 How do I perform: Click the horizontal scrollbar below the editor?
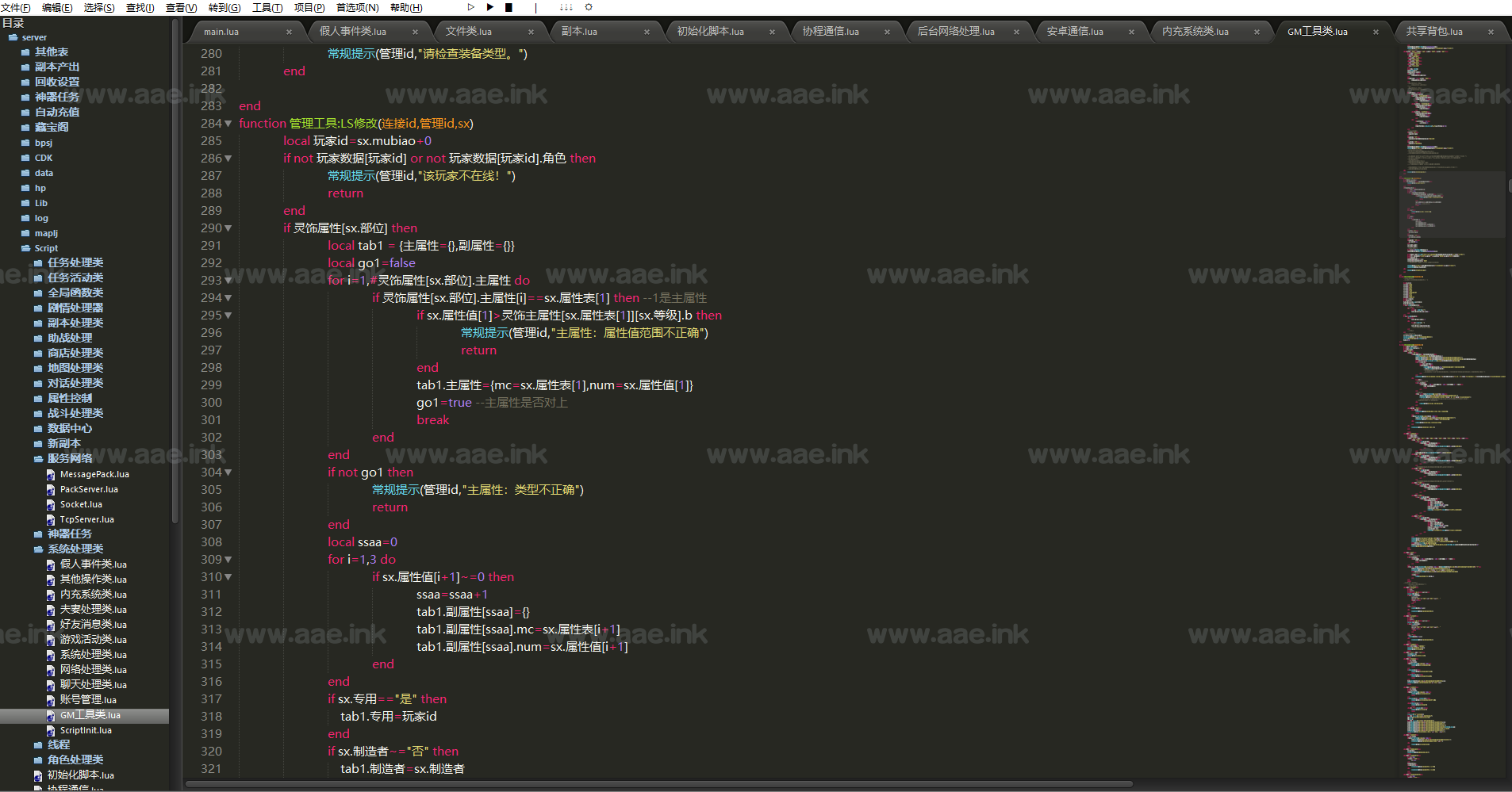tap(658, 784)
